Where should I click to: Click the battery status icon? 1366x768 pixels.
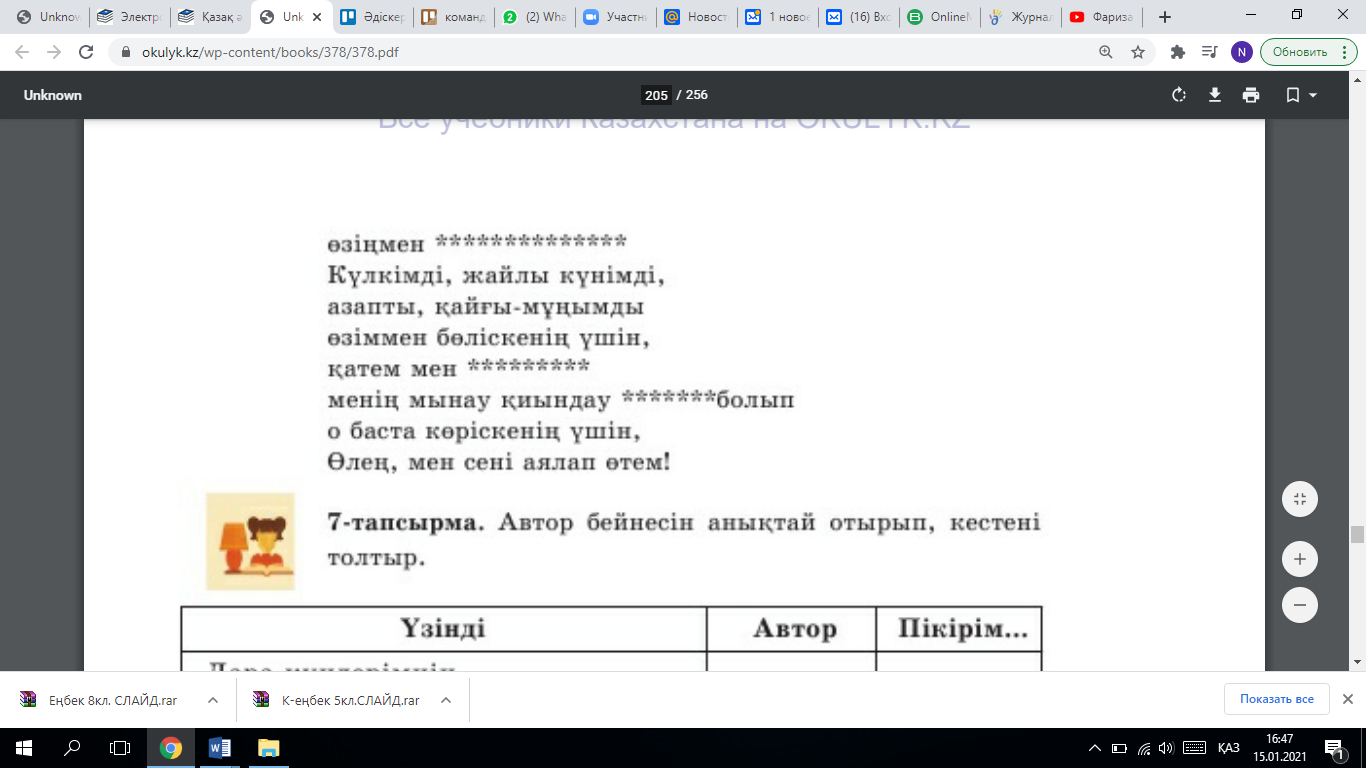(x=1120, y=748)
